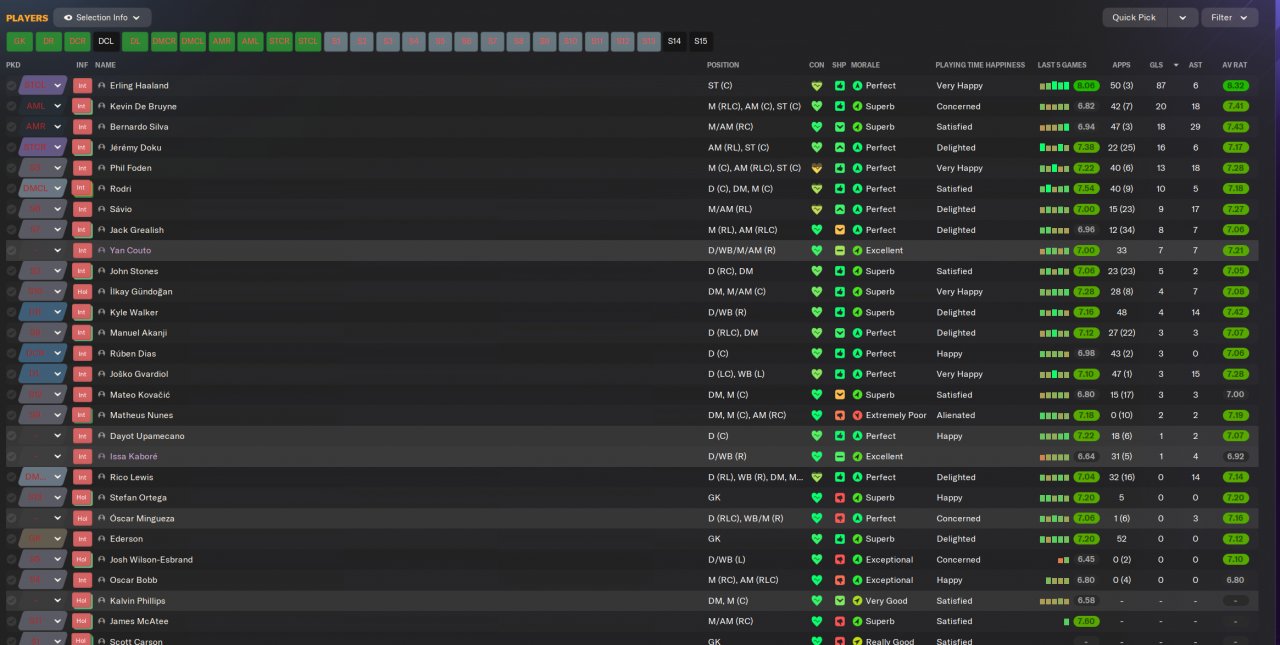Open the Selection Info dropdown

(102, 18)
